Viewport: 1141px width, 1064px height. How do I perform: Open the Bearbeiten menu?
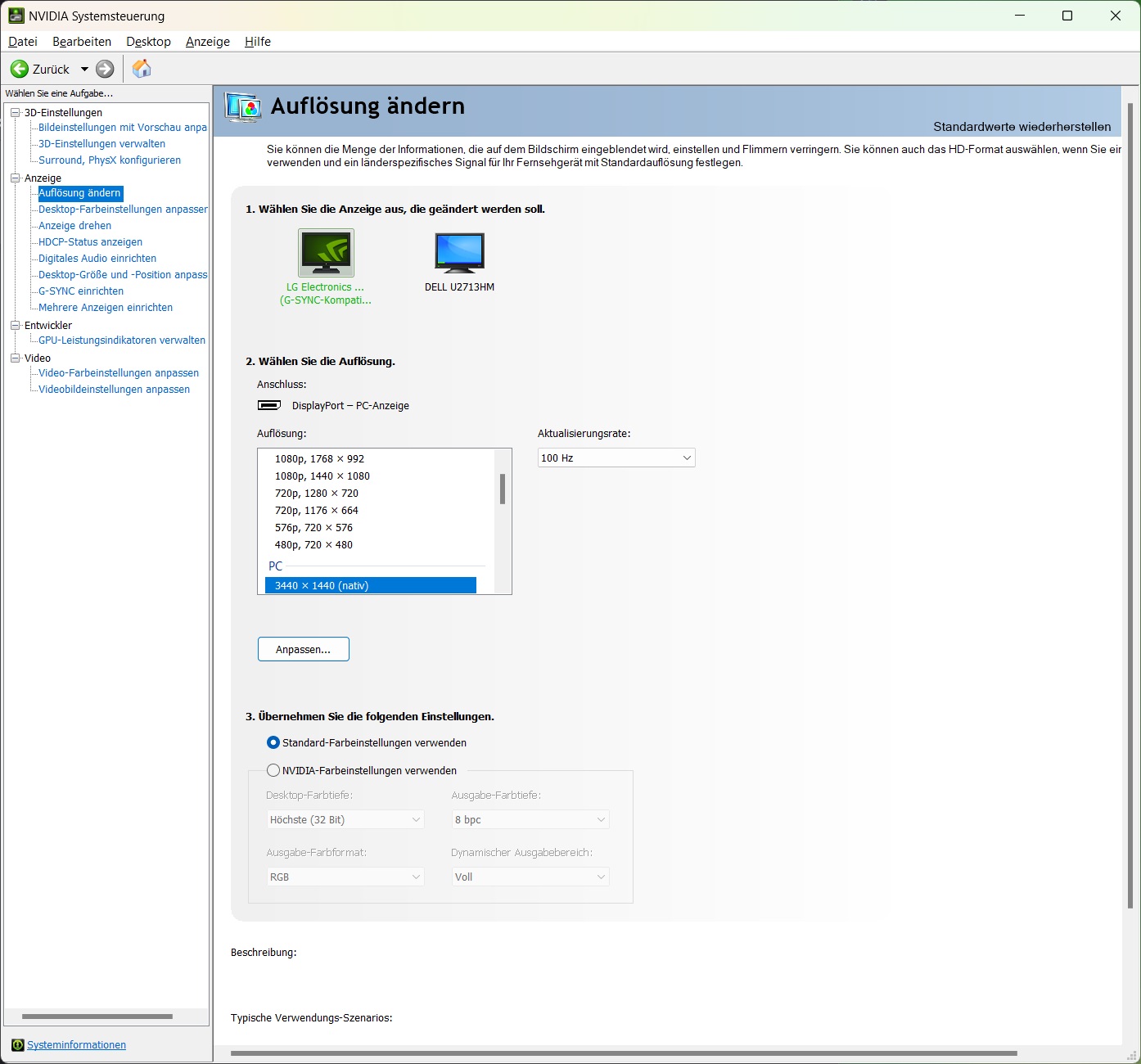82,42
